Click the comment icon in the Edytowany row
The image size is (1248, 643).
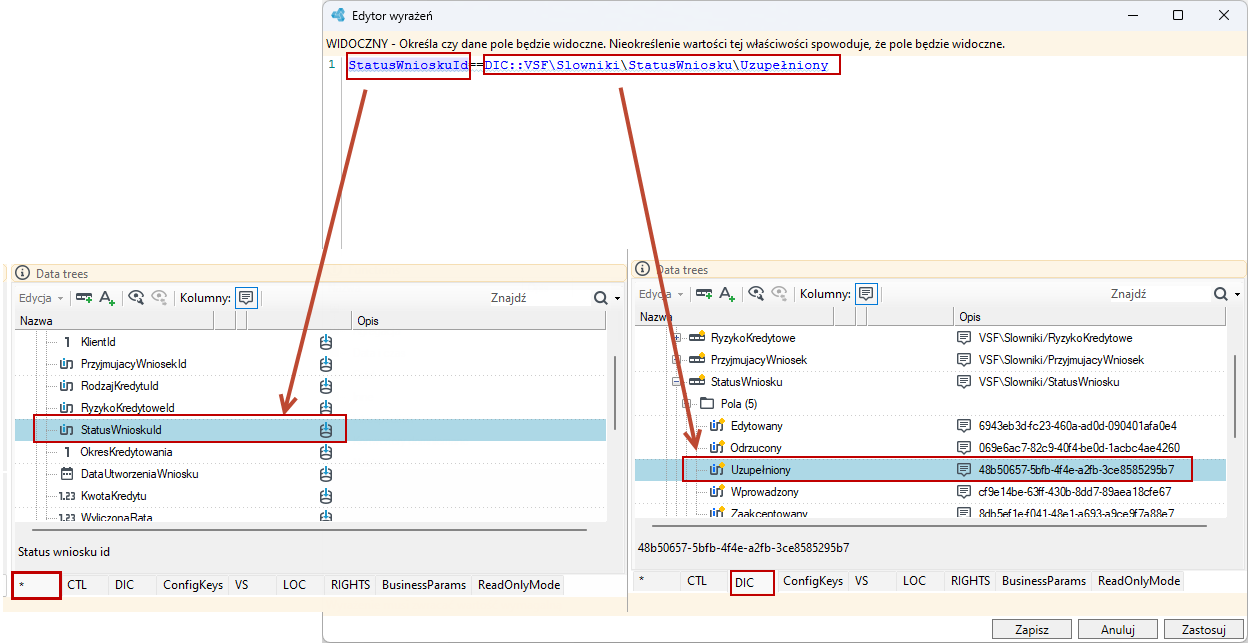(x=964, y=426)
